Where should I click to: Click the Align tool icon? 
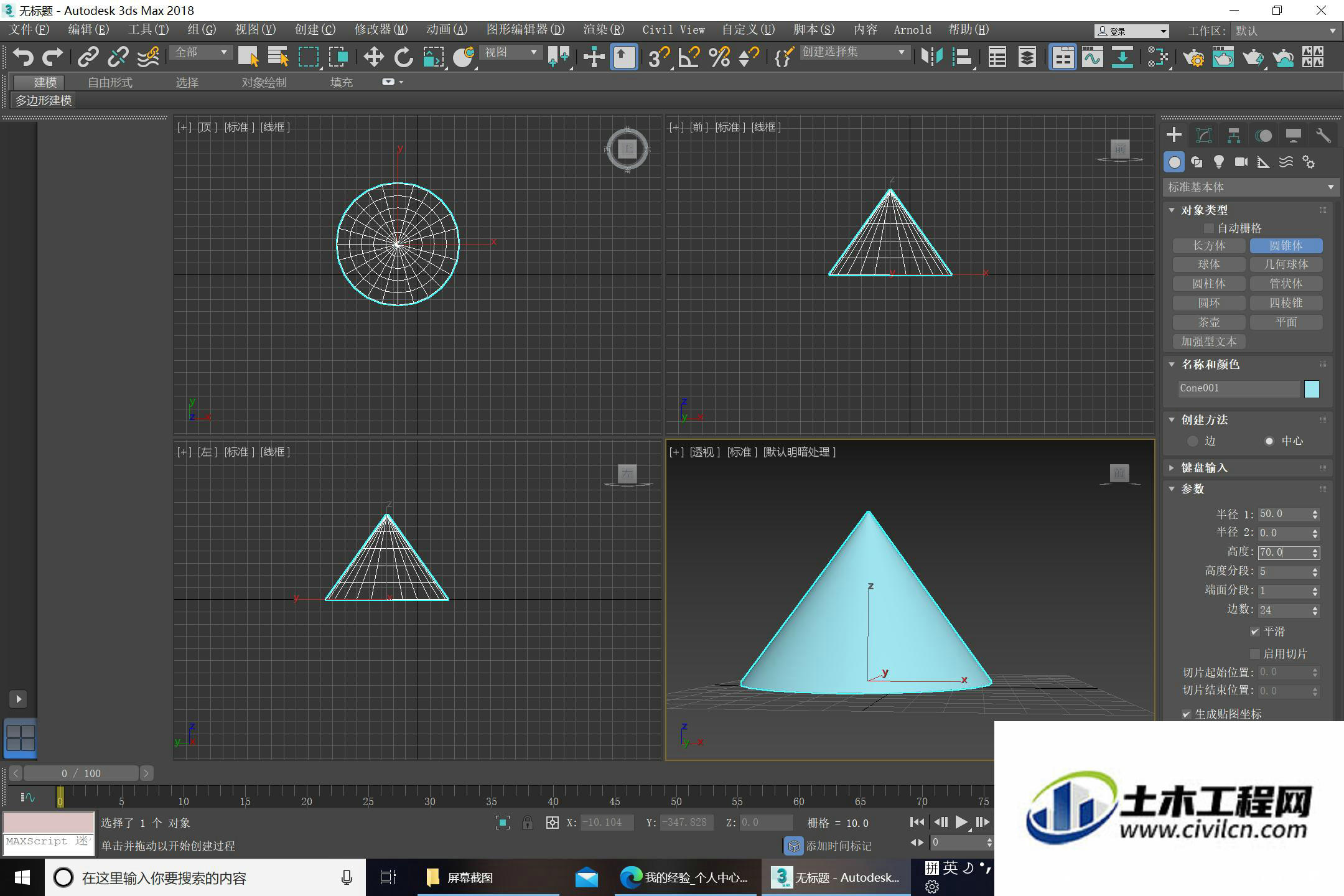click(x=963, y=57)
